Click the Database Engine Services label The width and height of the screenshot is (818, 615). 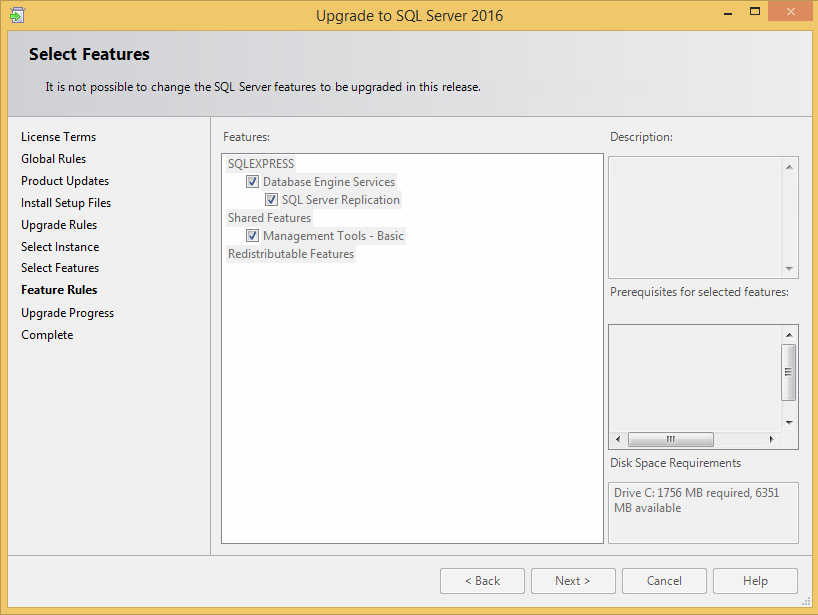[329, 182]
